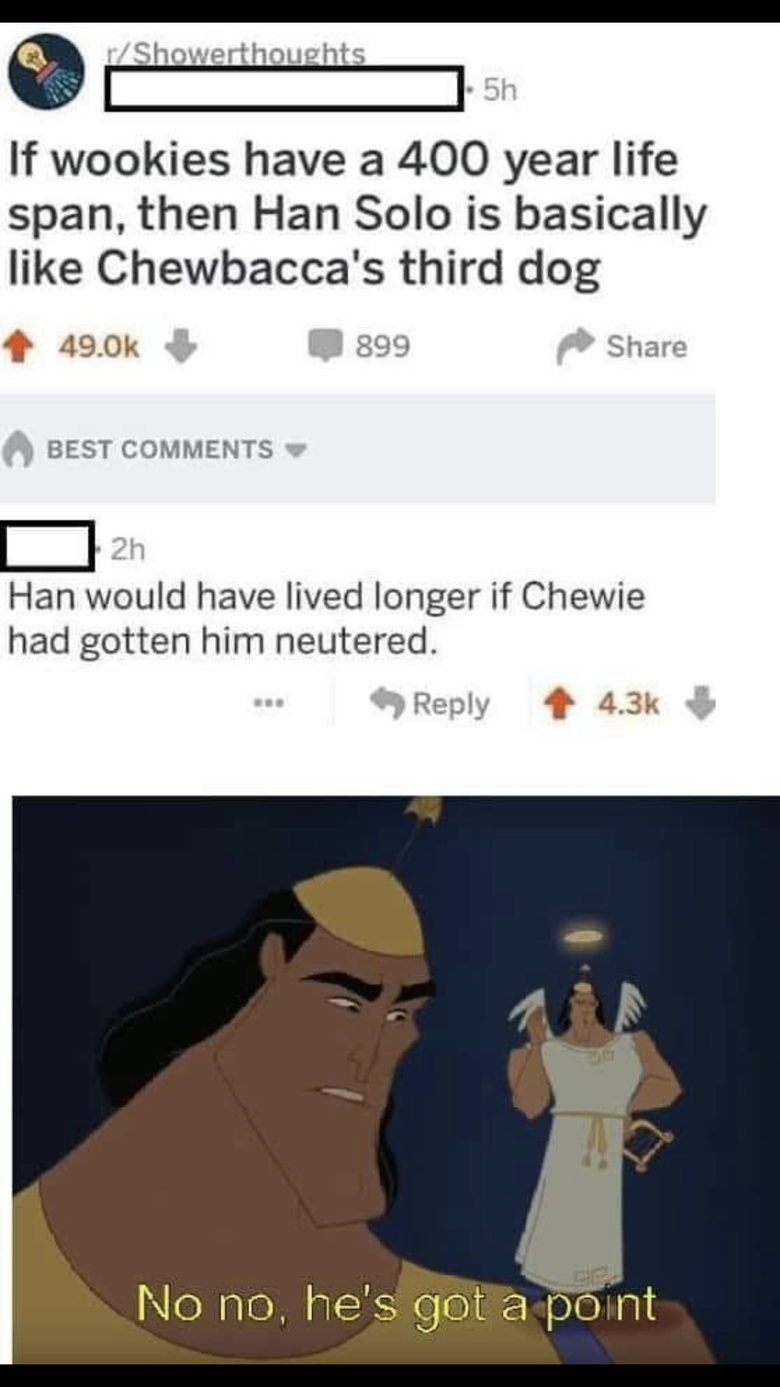Open the 899 comments icon
This screenshot has height=1387, width=780.
[x=324, y=347]
